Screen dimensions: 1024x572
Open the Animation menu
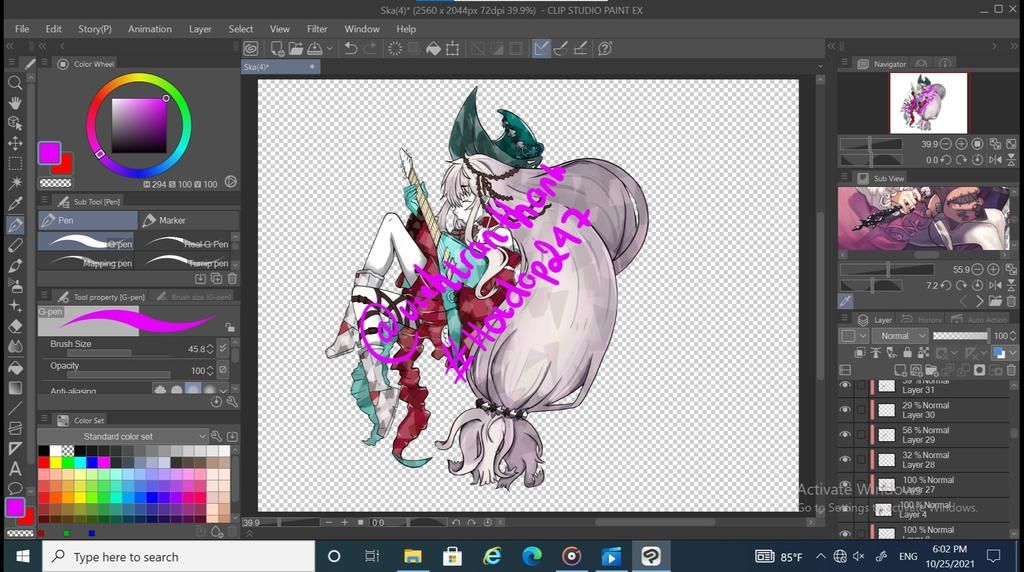point(150,29)
